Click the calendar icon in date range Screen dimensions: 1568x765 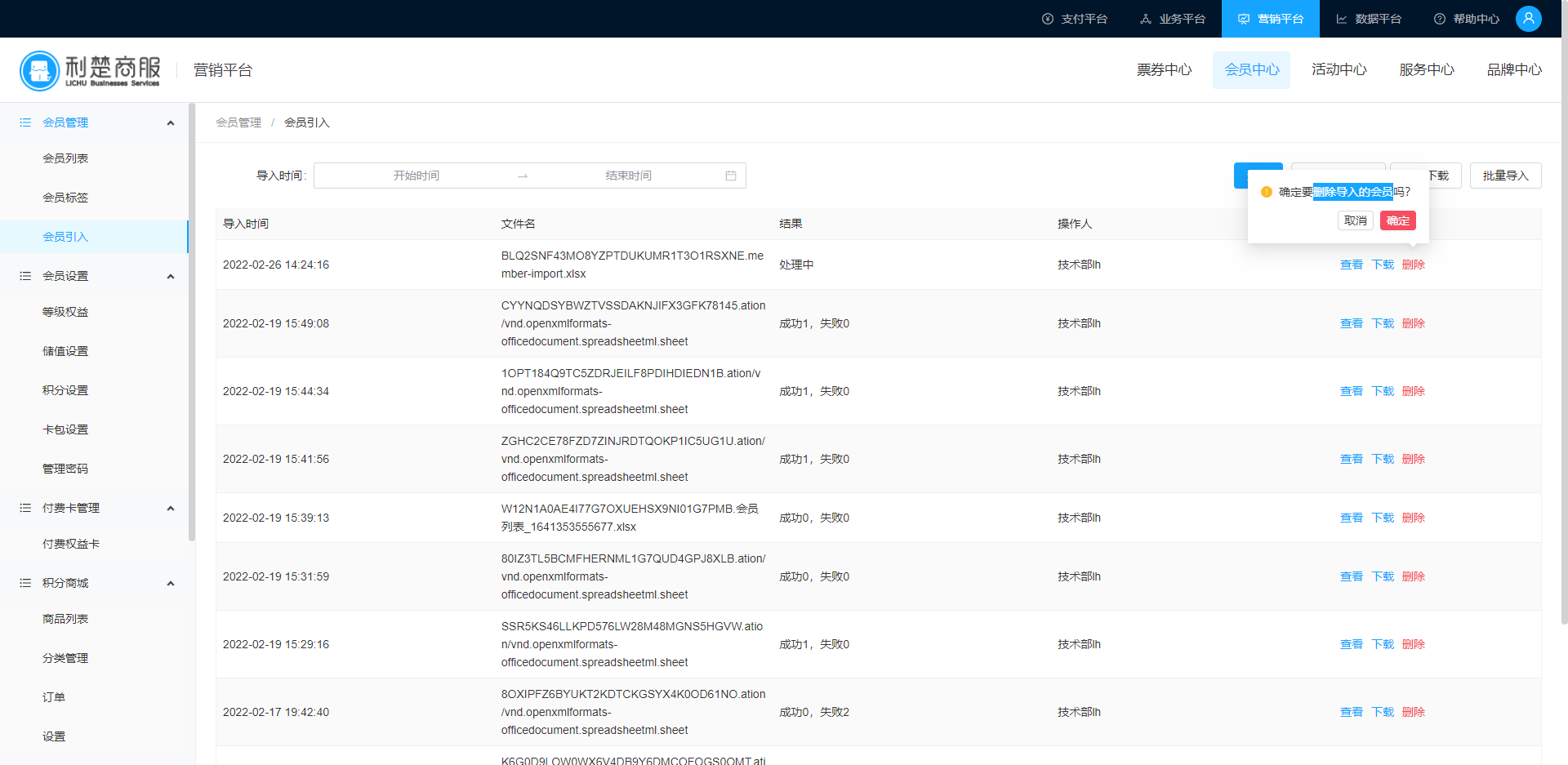(x=731, y=176)
